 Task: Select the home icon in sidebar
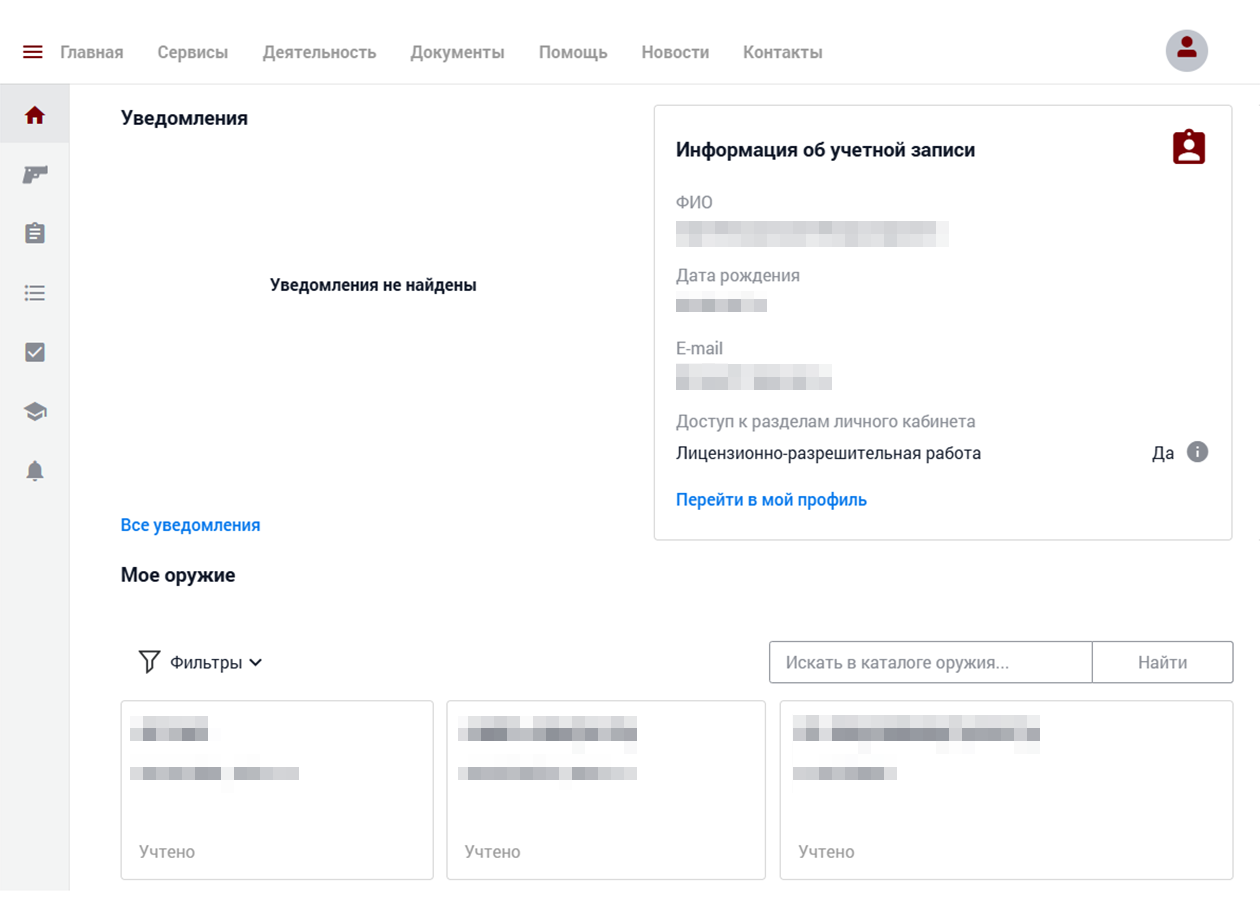[x=35, y=115]
